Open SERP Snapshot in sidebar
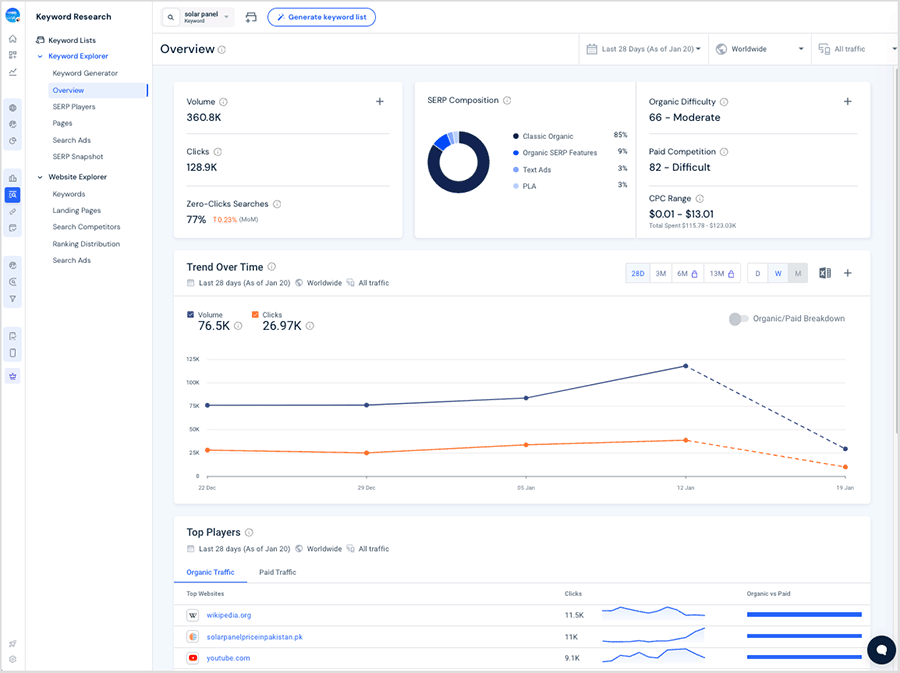Image resolution: width=900 pixels, height=673 pixels. coord(78,157)
